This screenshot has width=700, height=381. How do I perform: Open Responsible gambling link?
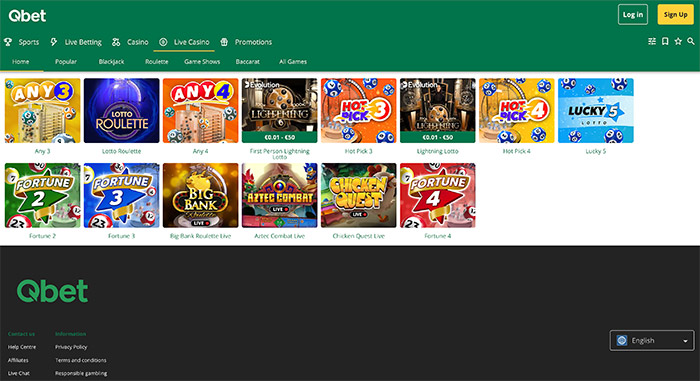point(81,373)
